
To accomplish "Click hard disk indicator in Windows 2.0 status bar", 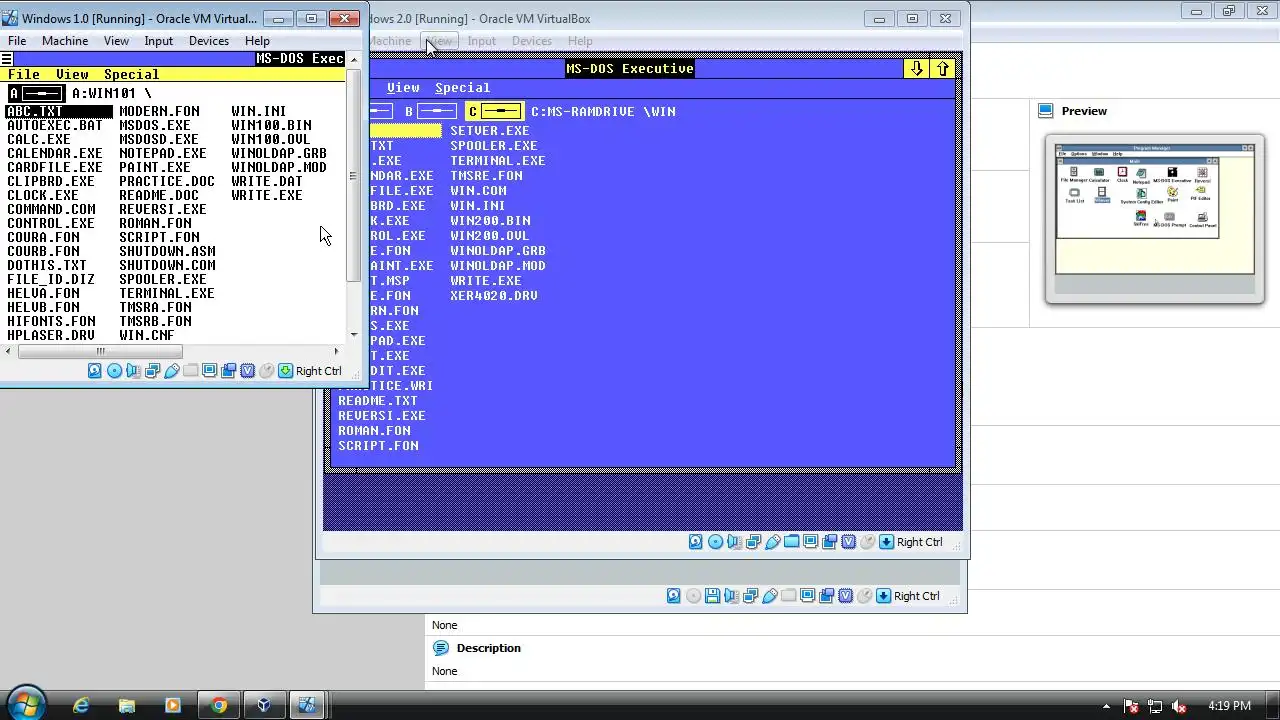I will (x=696, y=542).
